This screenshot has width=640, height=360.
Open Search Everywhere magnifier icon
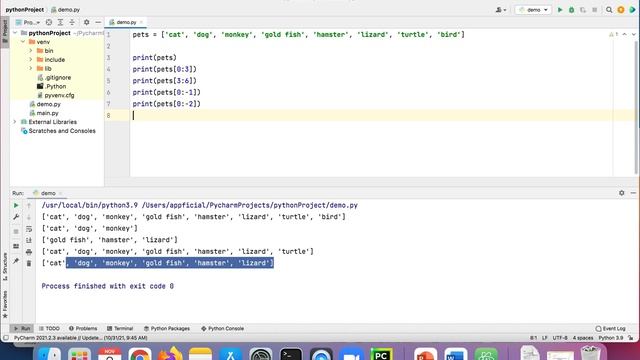[609, 10]
